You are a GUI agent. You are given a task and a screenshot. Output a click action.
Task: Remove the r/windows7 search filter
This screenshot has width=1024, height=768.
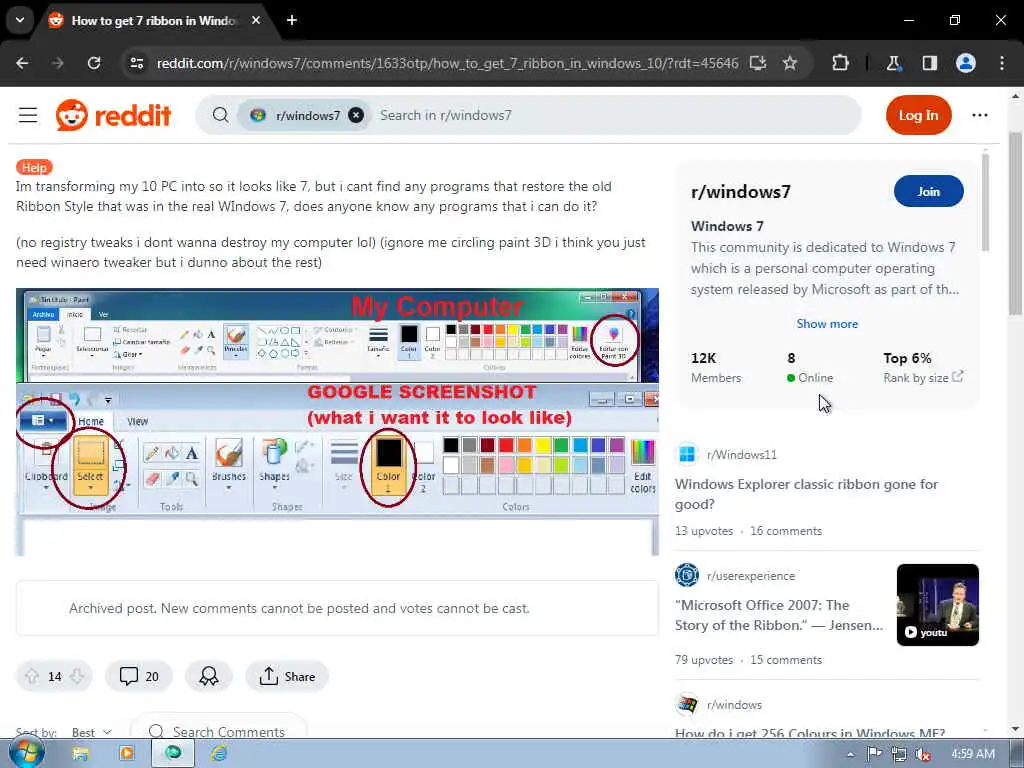tap(356, 116)
